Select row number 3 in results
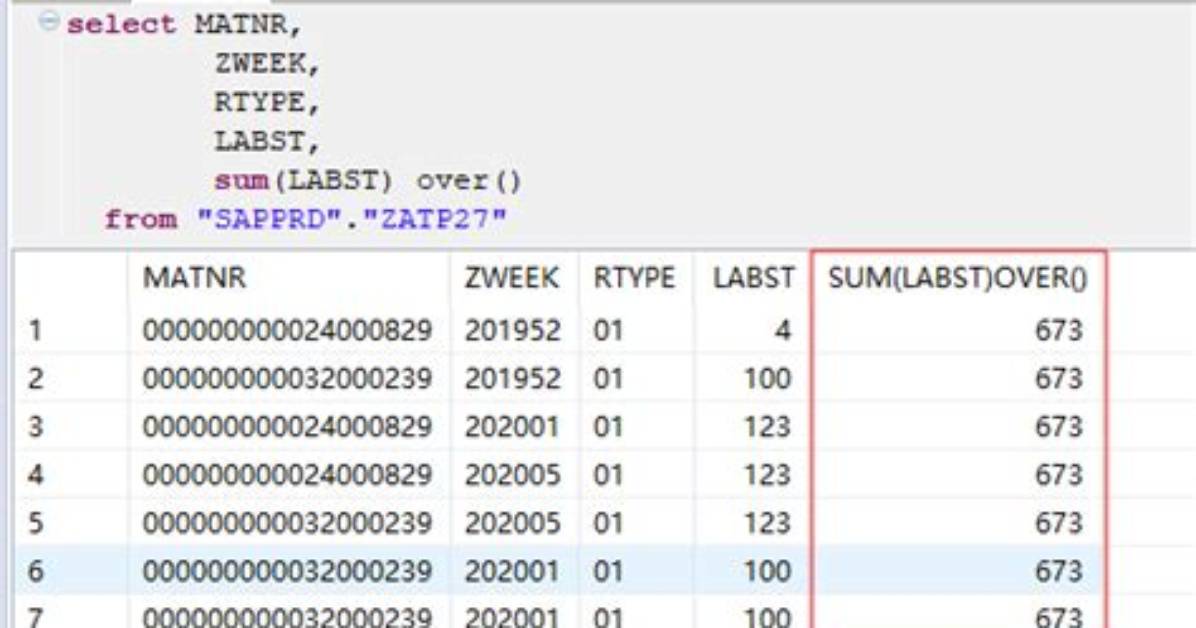The height and width of the screenshot is (628, 1196). 35,427
